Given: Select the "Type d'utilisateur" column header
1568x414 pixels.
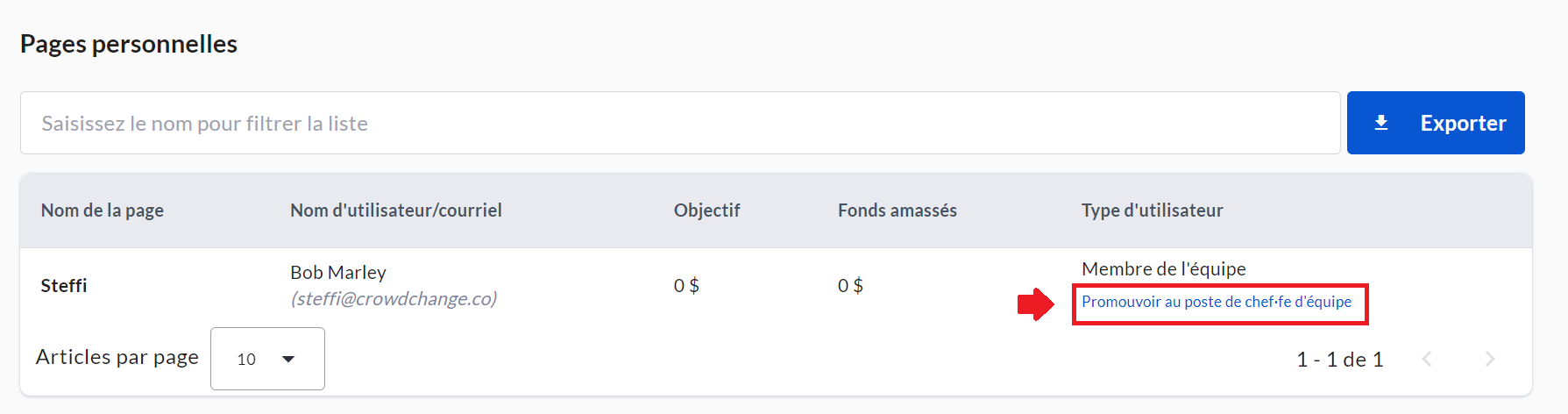Looking at the screenshot, I should 1152,211.
